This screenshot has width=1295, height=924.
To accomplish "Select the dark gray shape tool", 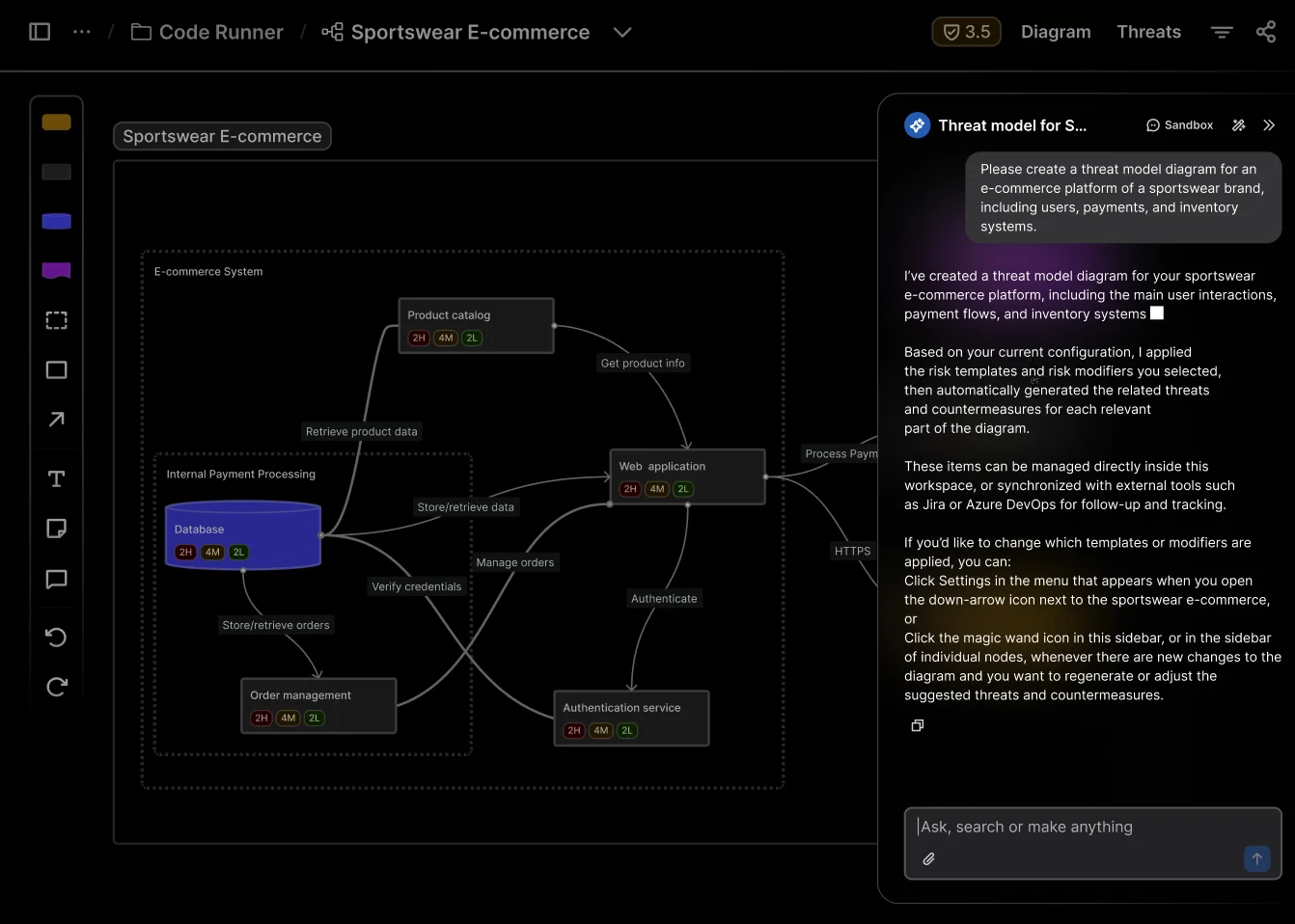I will [x=57, y=172].
